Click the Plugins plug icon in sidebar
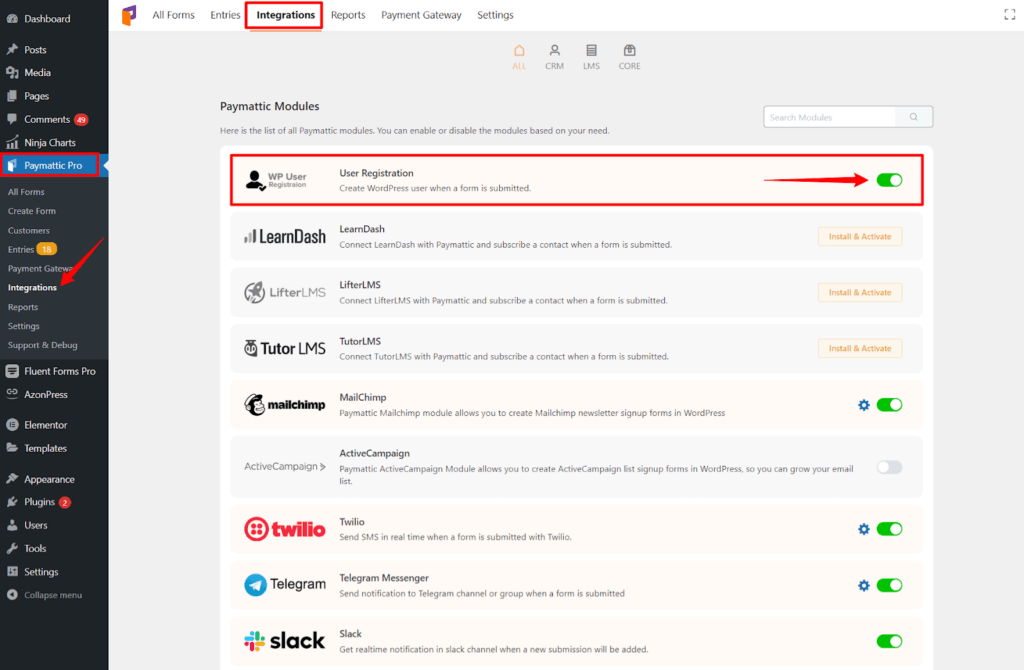Image resolution: width=1024 pixels, height=670 pixels. pyautogui.click(x=12, y=502)
